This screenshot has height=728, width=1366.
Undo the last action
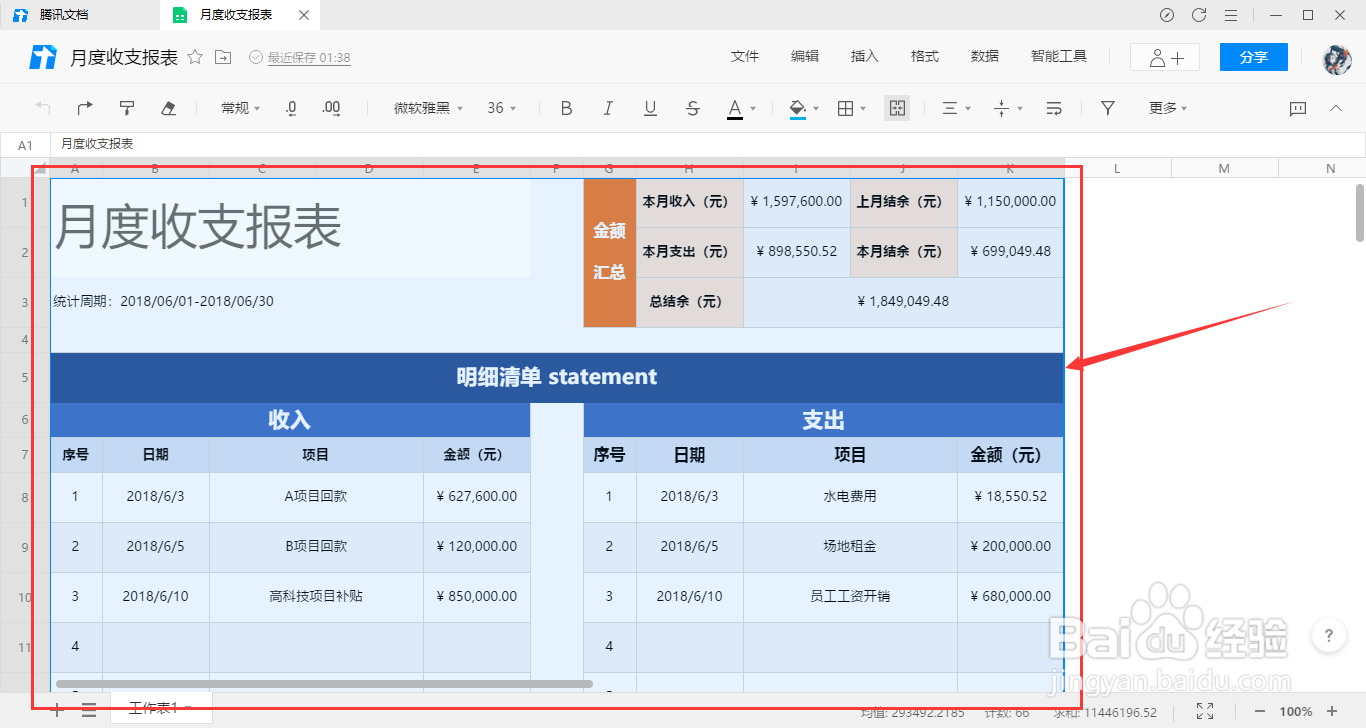[x=43, y=108]
